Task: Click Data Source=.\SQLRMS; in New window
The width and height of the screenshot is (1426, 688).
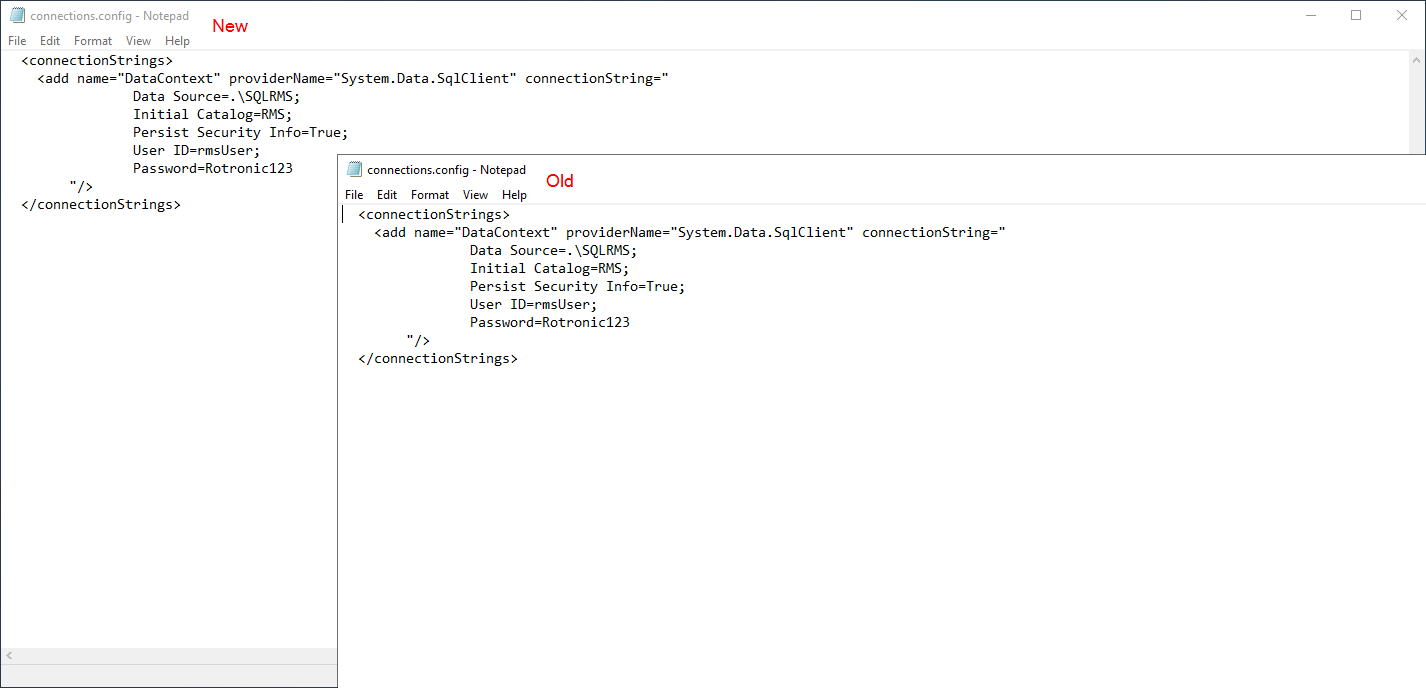Action: coord(216,96)
